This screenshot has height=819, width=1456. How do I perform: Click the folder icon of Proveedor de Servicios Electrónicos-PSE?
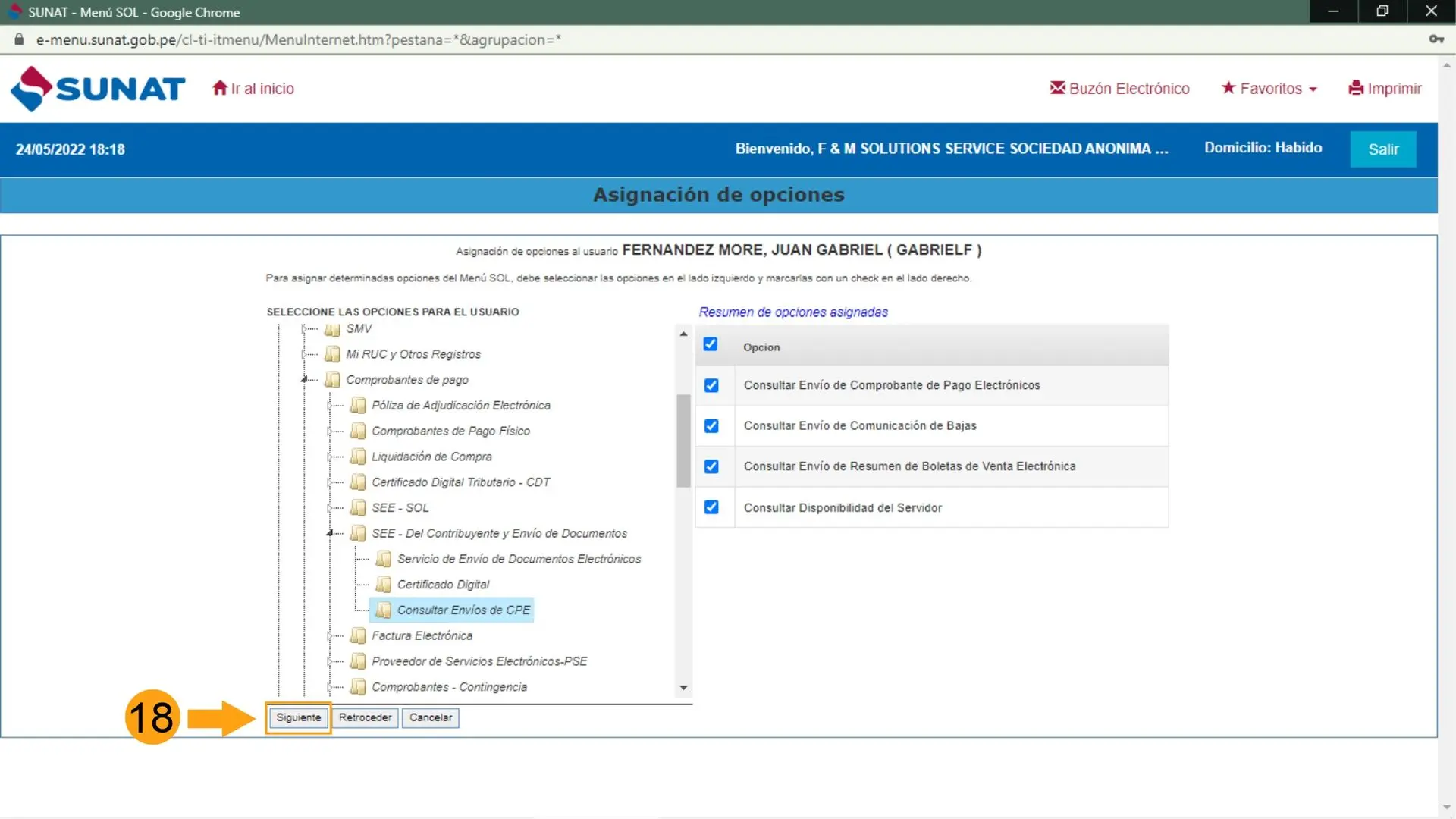358,661
